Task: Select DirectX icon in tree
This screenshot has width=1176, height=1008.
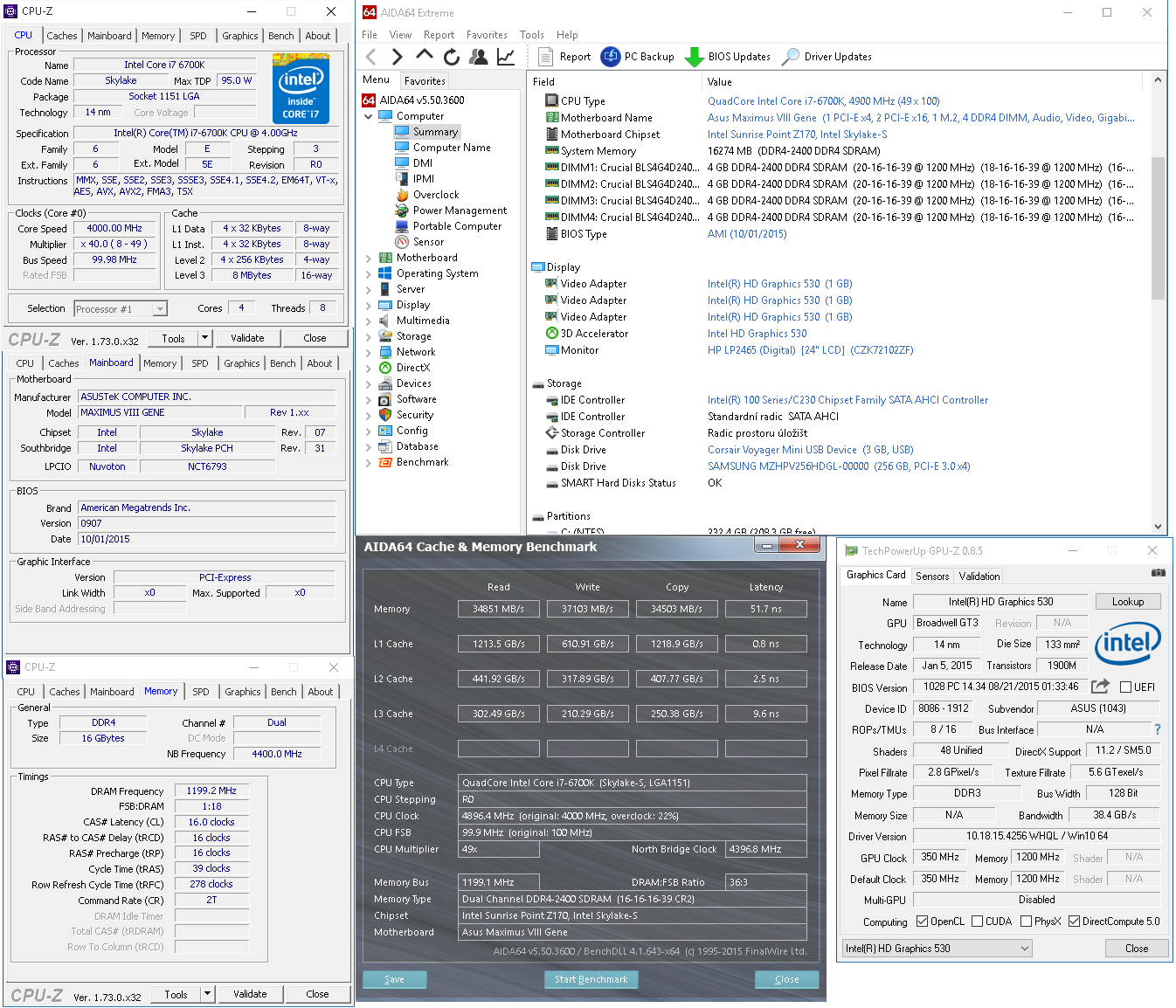Action: (x=385, y=368)
